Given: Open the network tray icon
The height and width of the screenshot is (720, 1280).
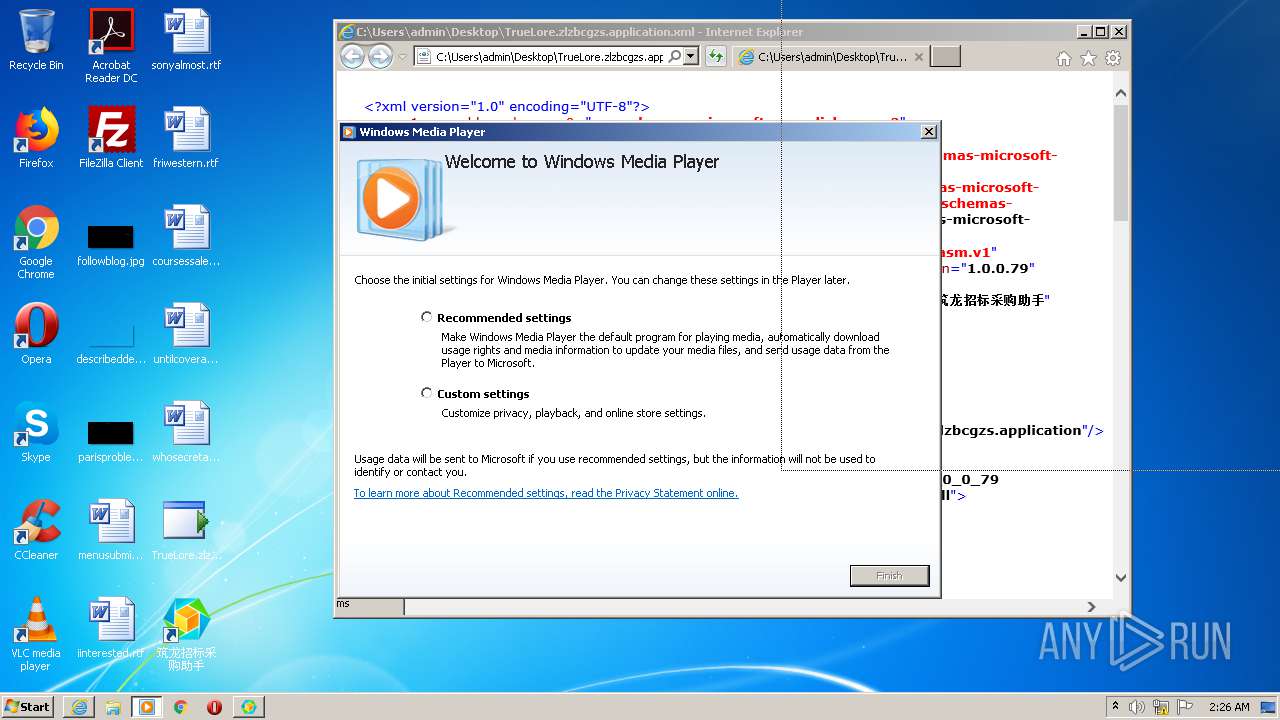Looking at the screenshot, I should pos(1161,707).
